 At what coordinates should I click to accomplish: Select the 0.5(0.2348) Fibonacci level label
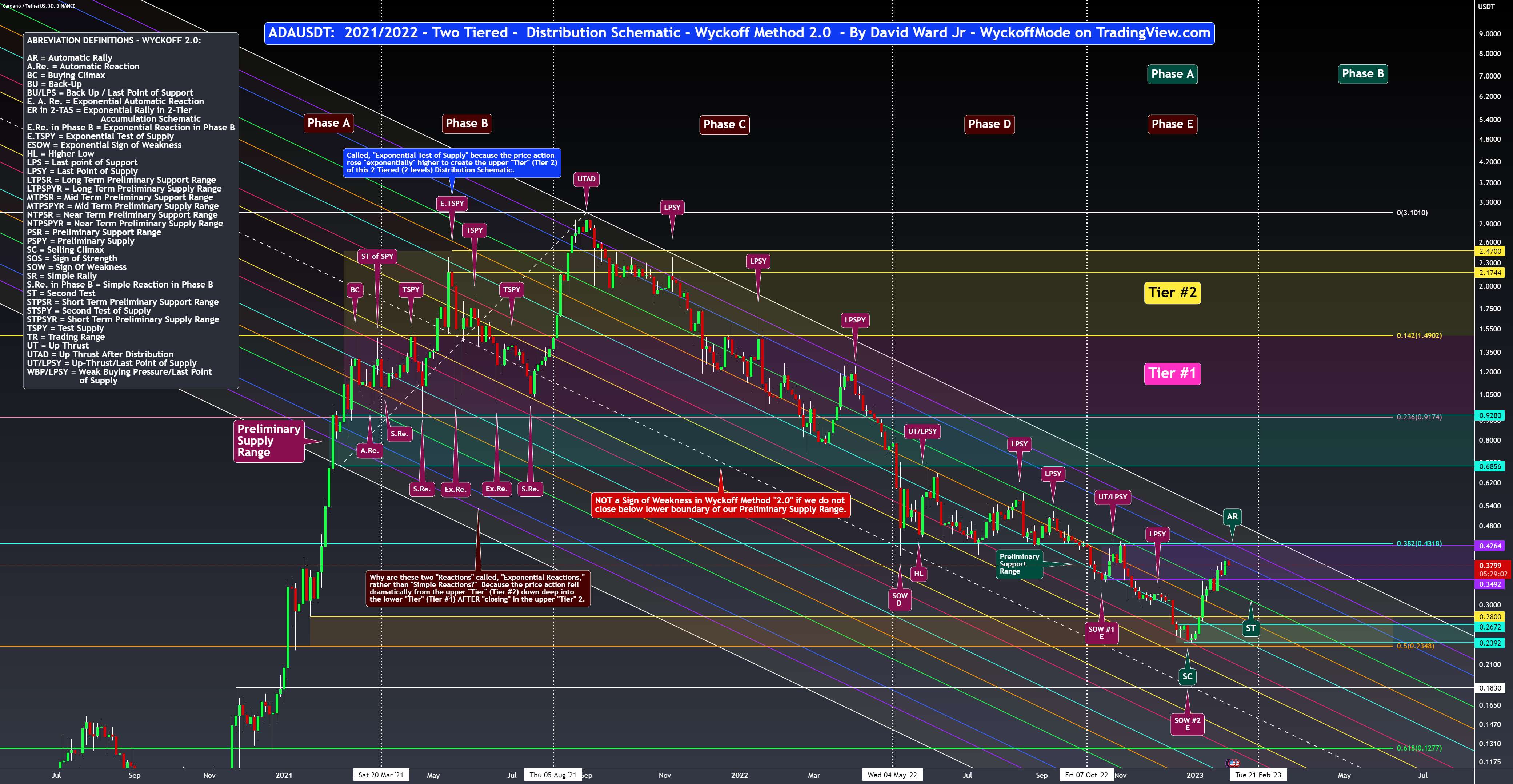pyautogui.click(x=1416, y=646)
